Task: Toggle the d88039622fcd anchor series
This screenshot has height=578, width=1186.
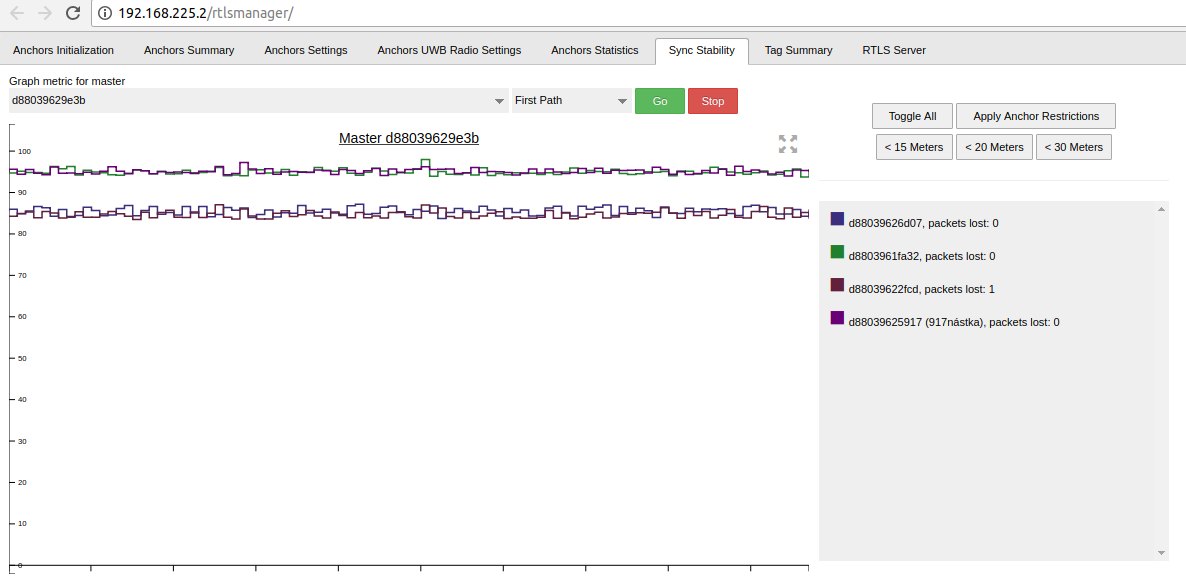Action: tap(838, 285)
